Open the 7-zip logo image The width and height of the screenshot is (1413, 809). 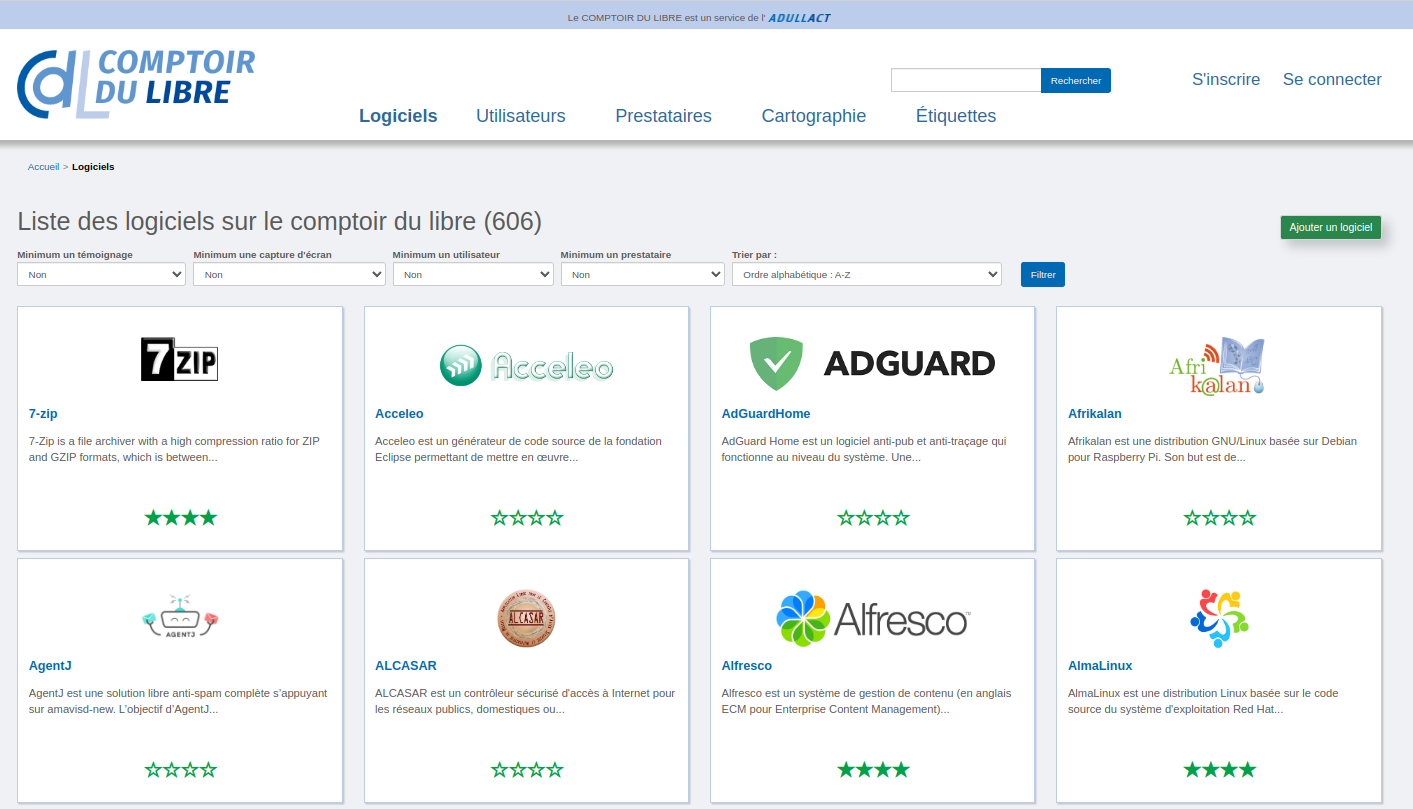click(179, 360)
